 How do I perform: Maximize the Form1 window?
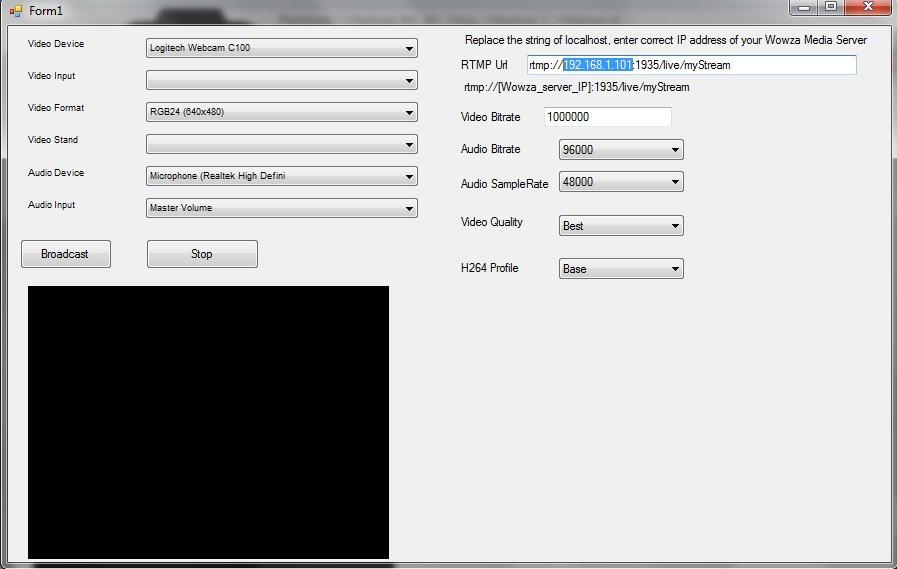click(x=831, y=7)
